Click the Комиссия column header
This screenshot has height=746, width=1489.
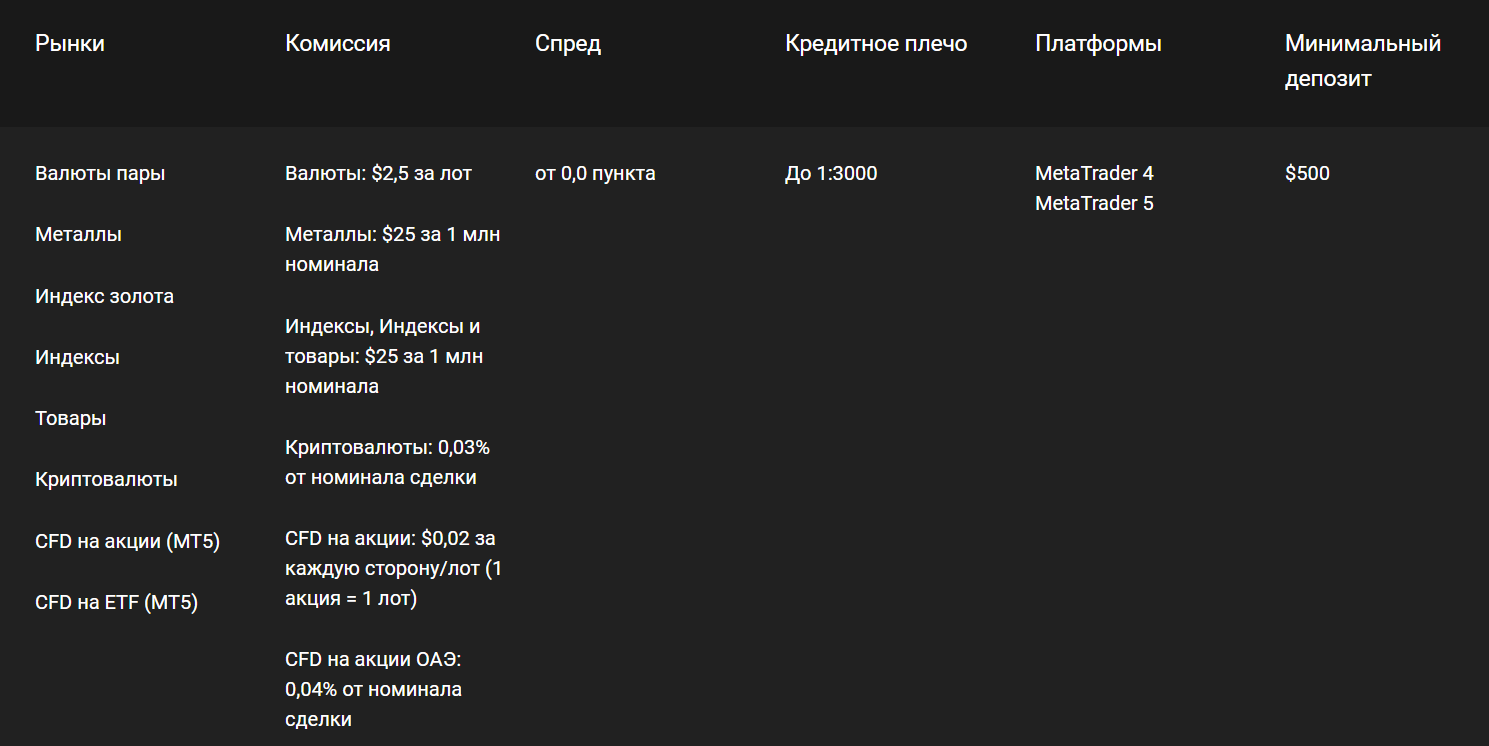coord(338,44)
